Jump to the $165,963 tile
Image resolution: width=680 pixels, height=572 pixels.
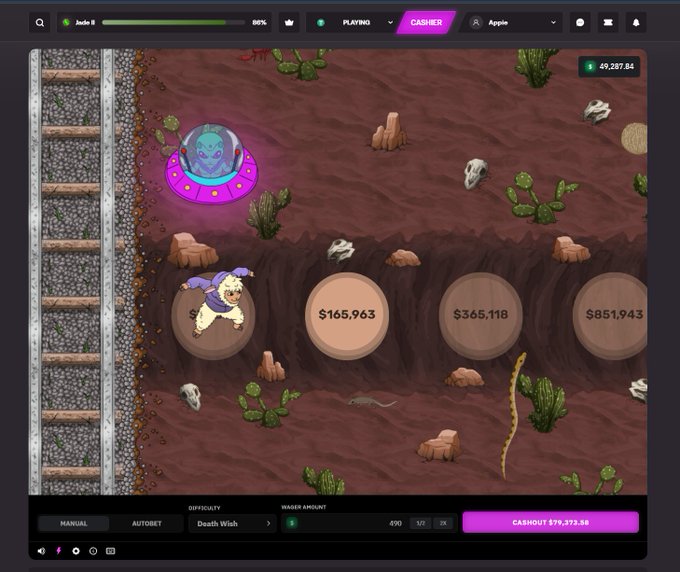[347, 315]
